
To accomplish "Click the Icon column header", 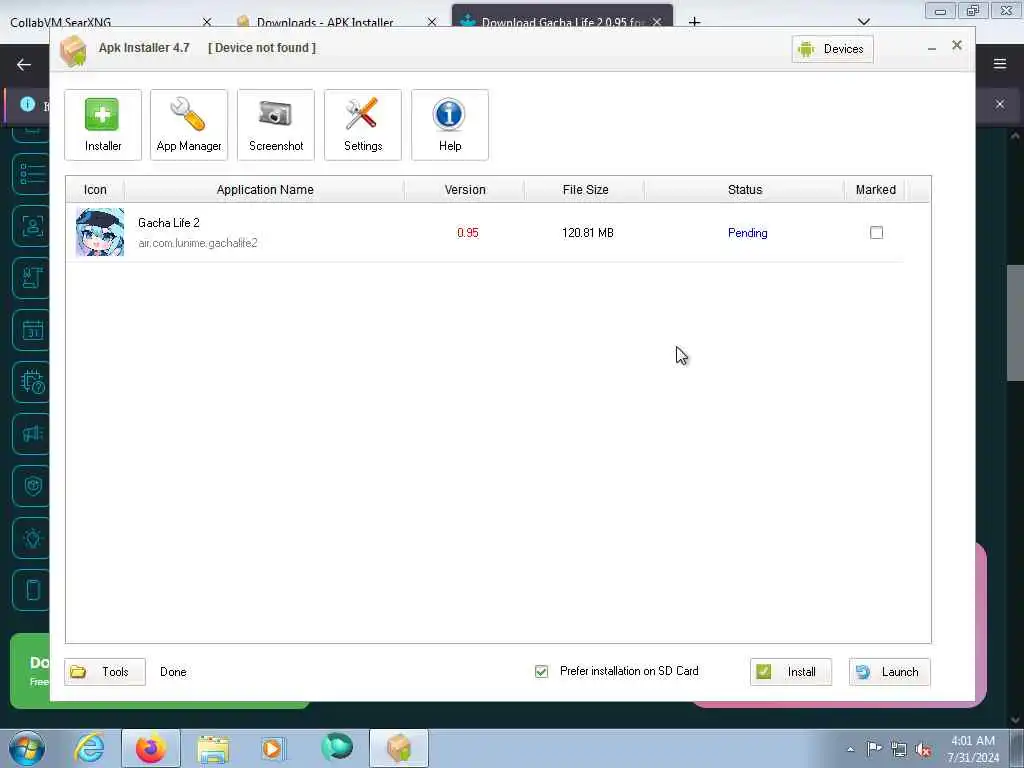I will point(95,189).
